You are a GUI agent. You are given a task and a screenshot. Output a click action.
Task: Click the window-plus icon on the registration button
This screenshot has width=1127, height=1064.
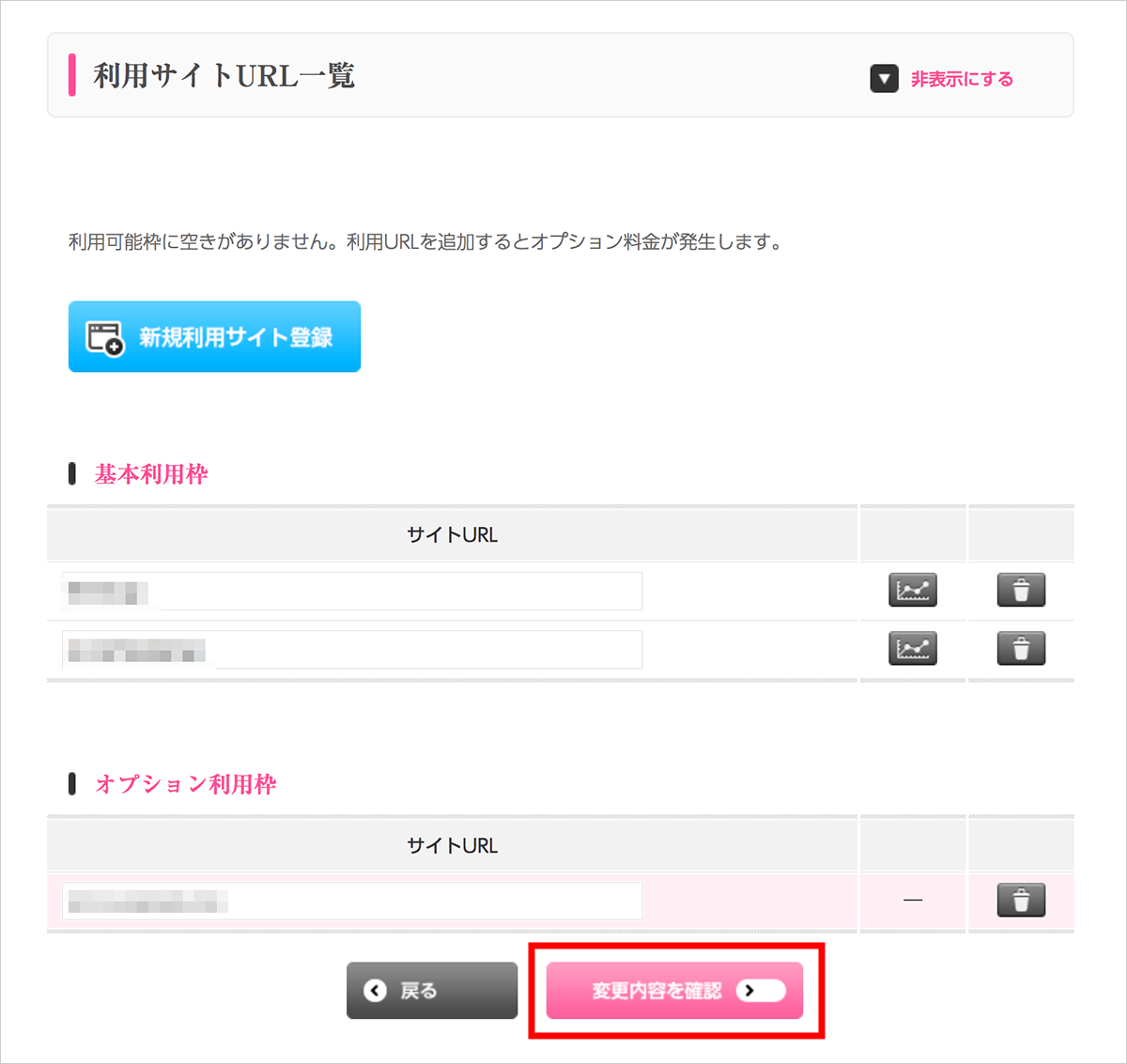105,337
